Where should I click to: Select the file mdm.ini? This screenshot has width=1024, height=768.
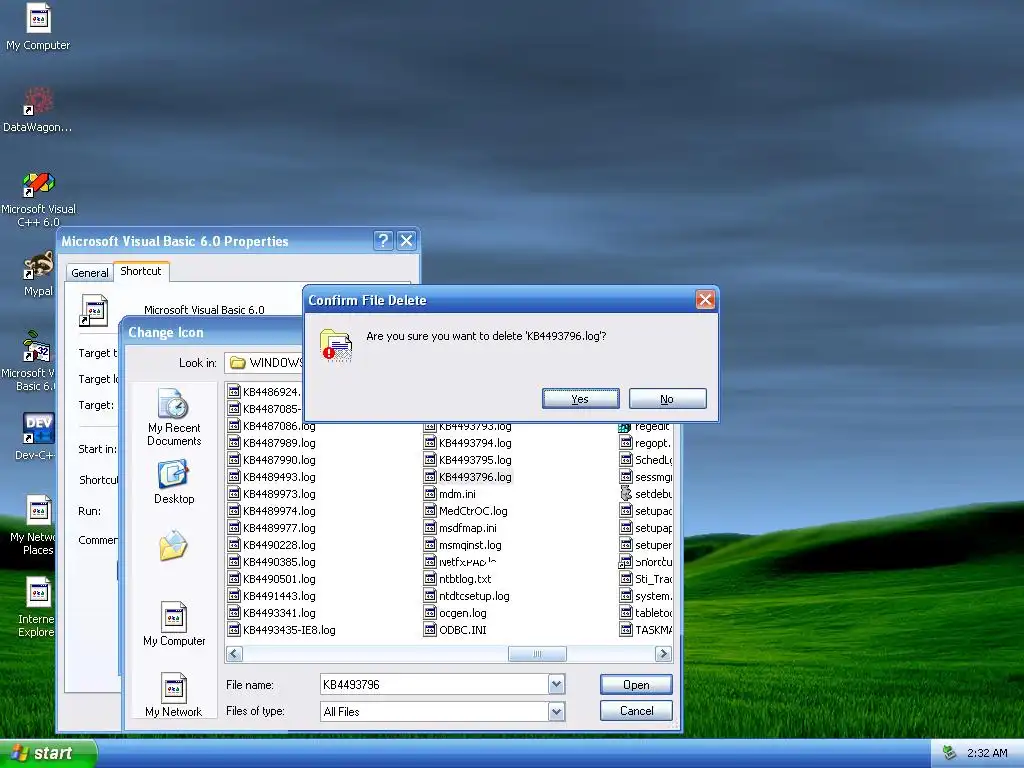tap(450, 494)
